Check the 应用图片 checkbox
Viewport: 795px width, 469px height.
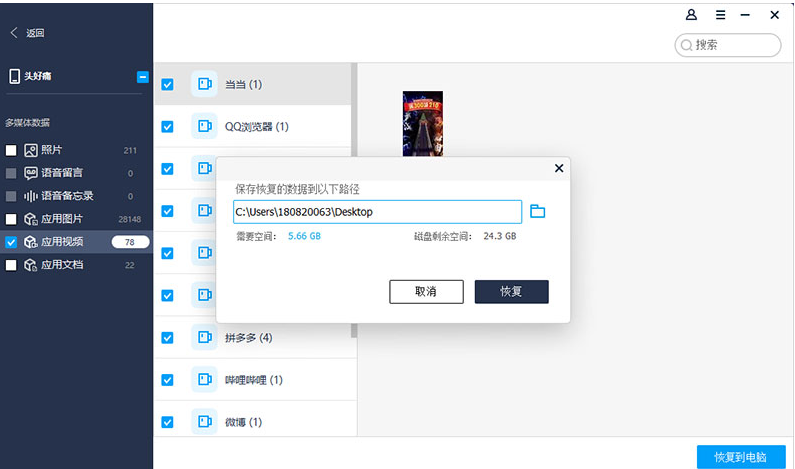click(x=11, y=219)
